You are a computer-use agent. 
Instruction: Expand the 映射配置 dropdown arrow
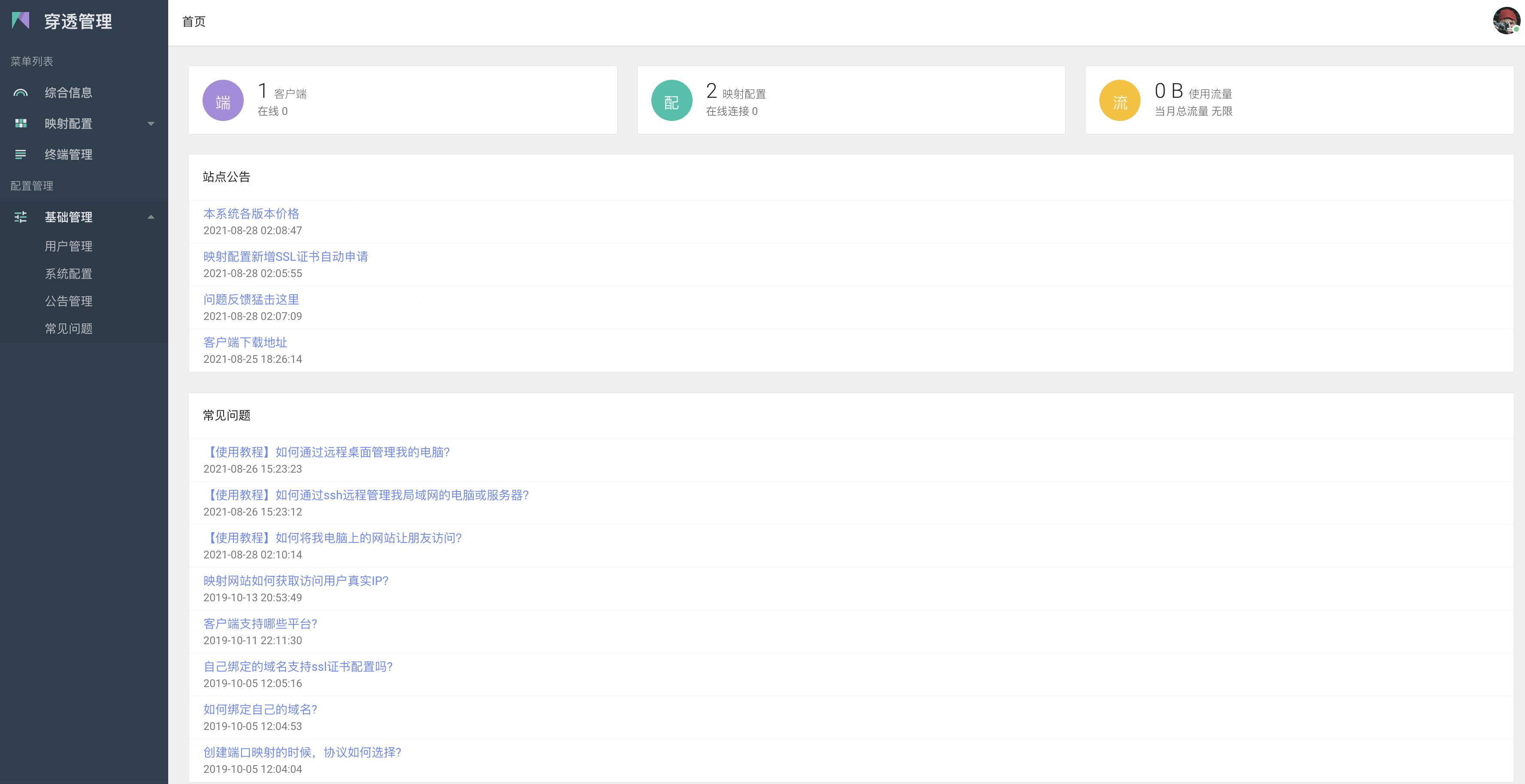[151, 124]
